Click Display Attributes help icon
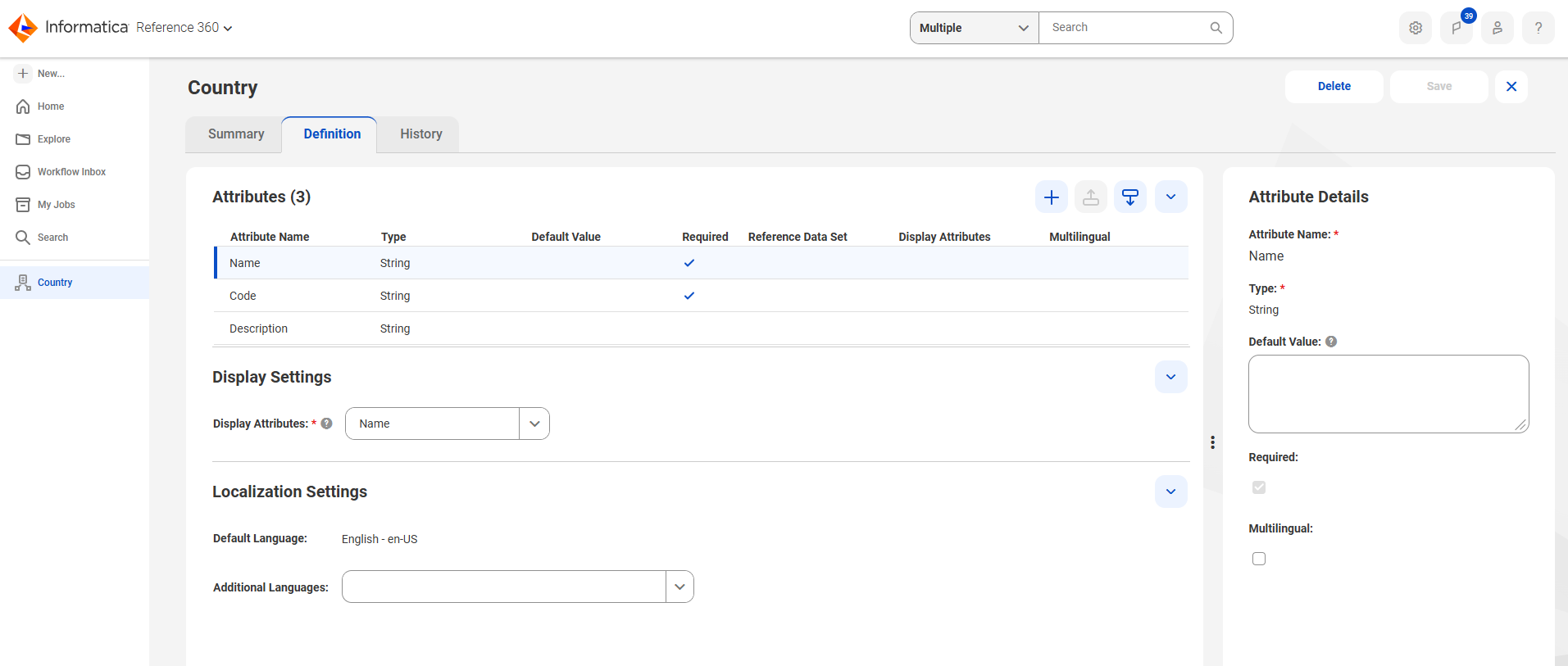This screenshot has height=666, width=1568. [326, 424]
